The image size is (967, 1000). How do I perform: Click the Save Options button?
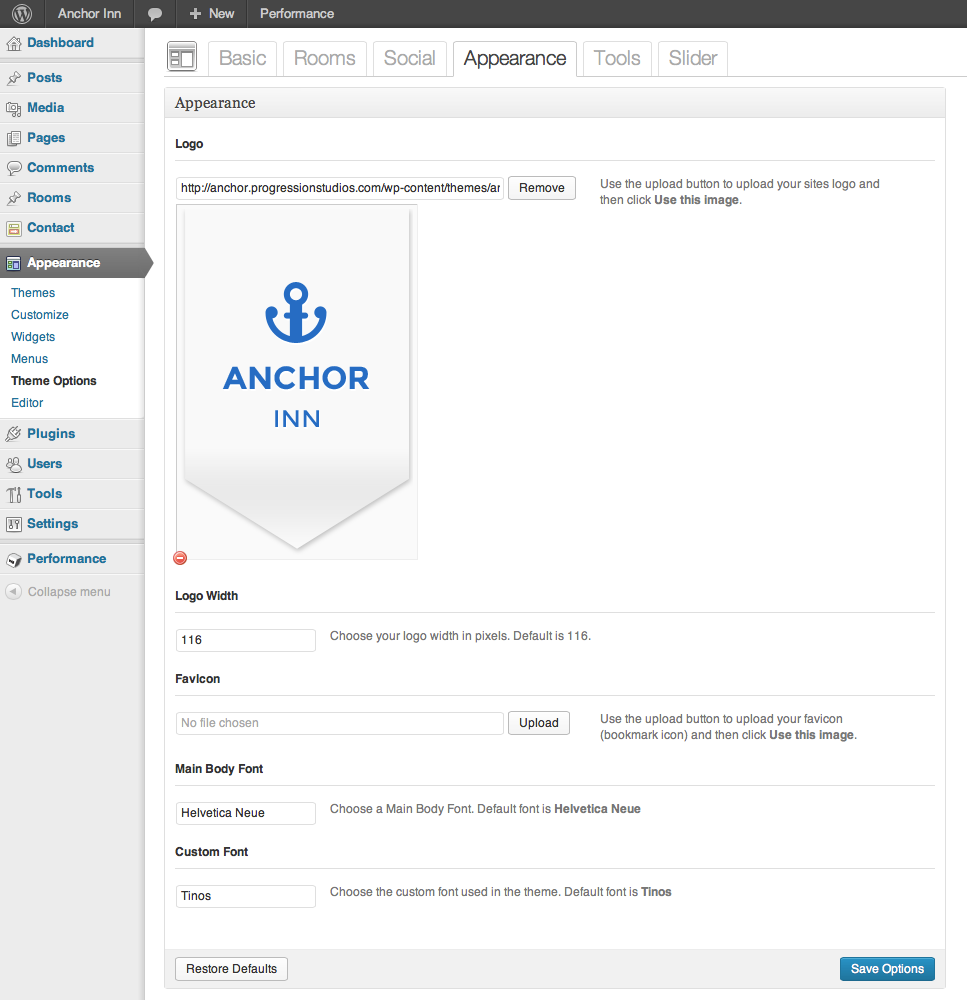point(887,969)
